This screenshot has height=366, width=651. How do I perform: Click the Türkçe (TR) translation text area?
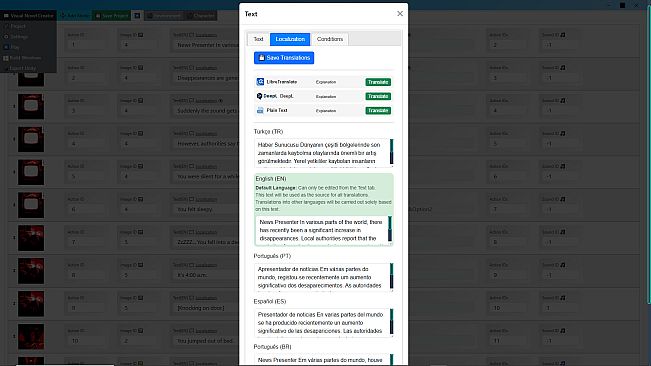(x=322, y=152)
